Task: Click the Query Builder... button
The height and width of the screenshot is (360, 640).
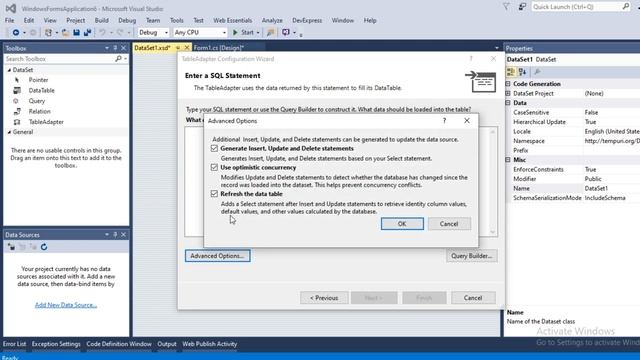Action: (x=471, y=256)
